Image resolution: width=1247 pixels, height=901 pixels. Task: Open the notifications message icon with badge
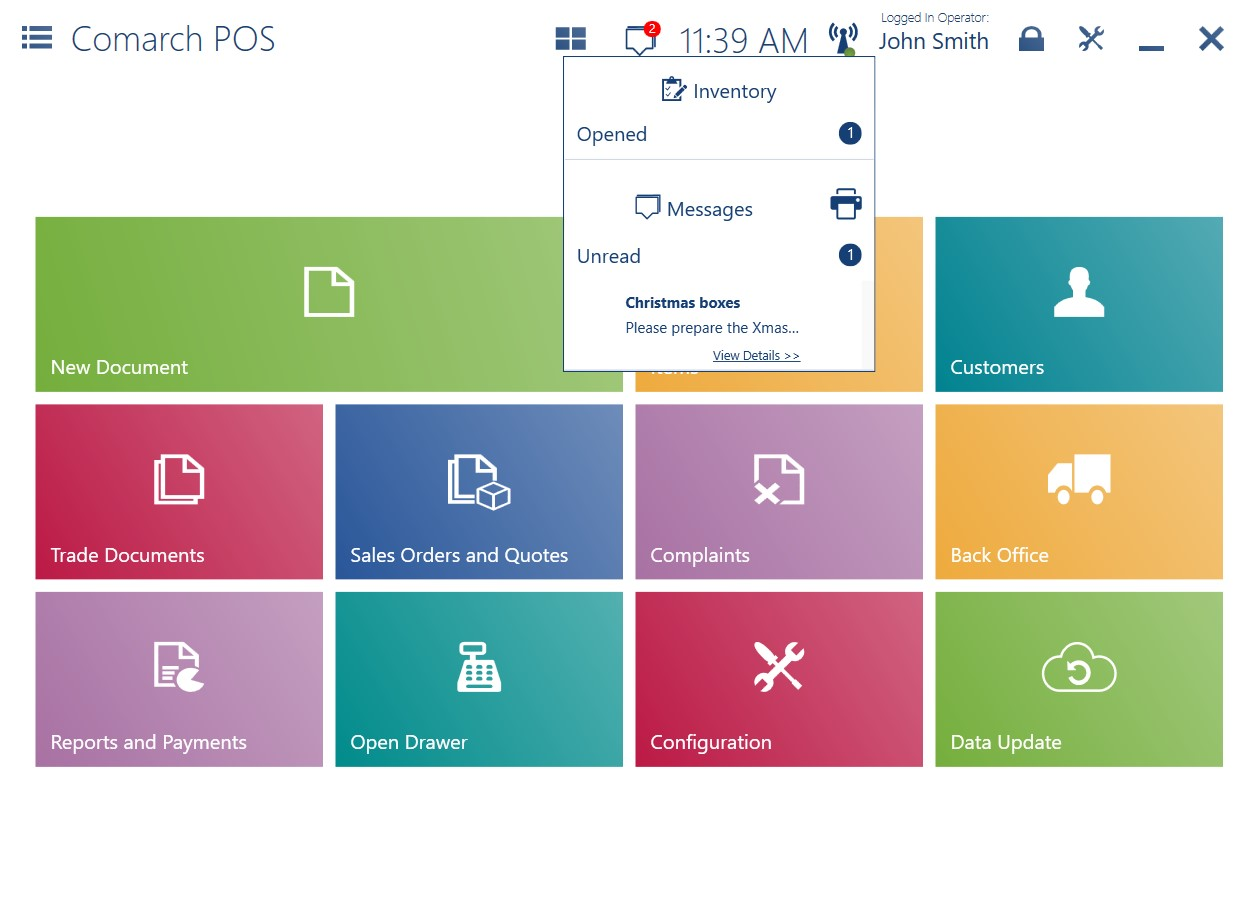tap(641, 39)
